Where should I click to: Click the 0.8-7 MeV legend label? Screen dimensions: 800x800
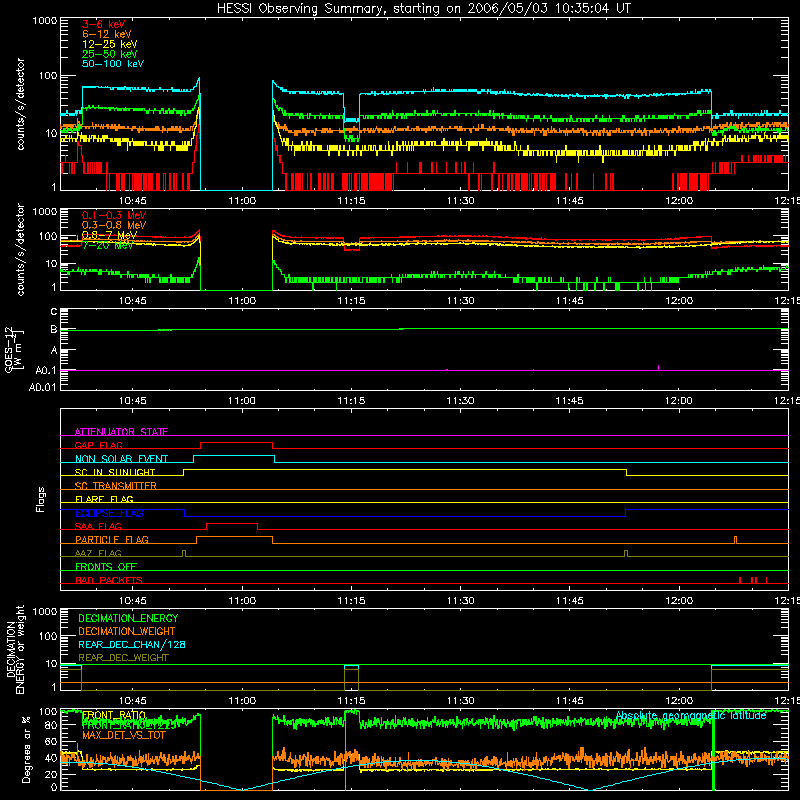109,235
